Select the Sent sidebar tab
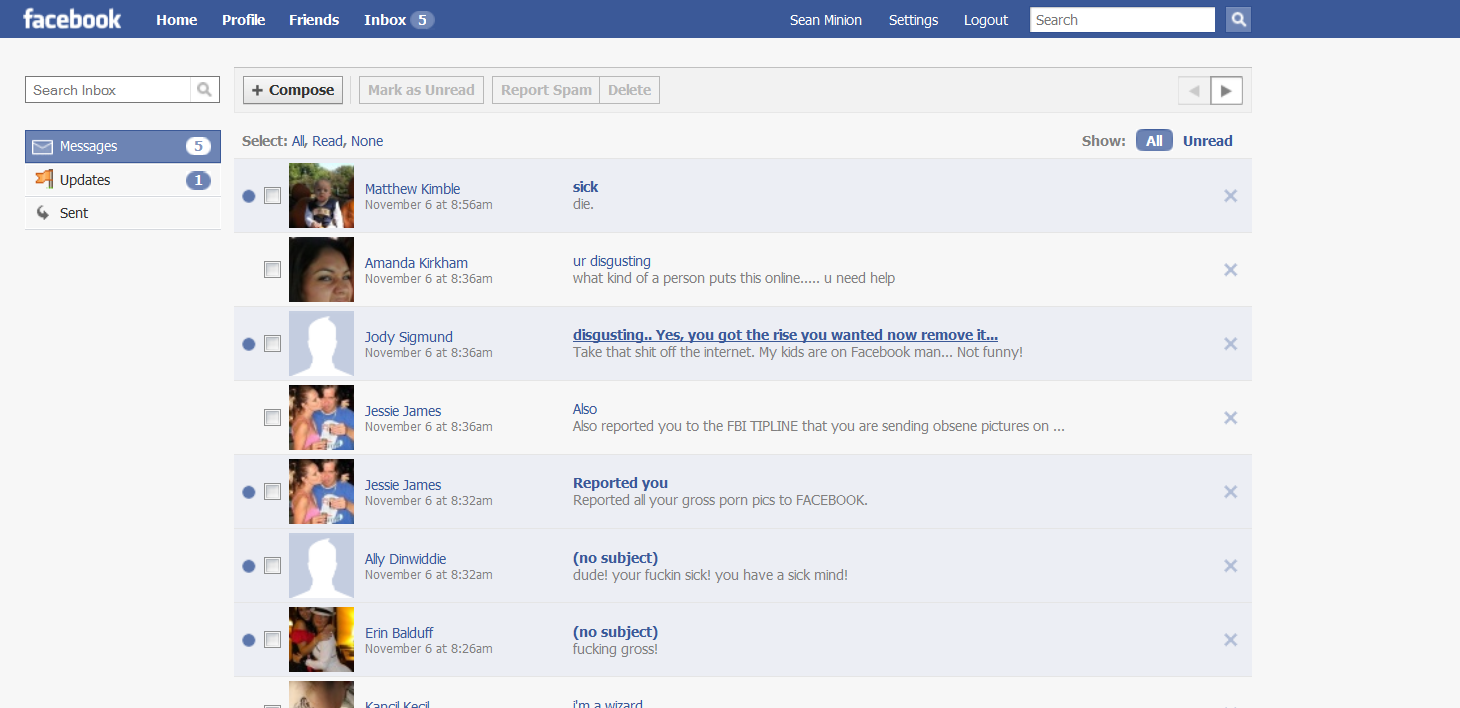This screenshot has width=1460, height=708. click(x=123, y=213)
